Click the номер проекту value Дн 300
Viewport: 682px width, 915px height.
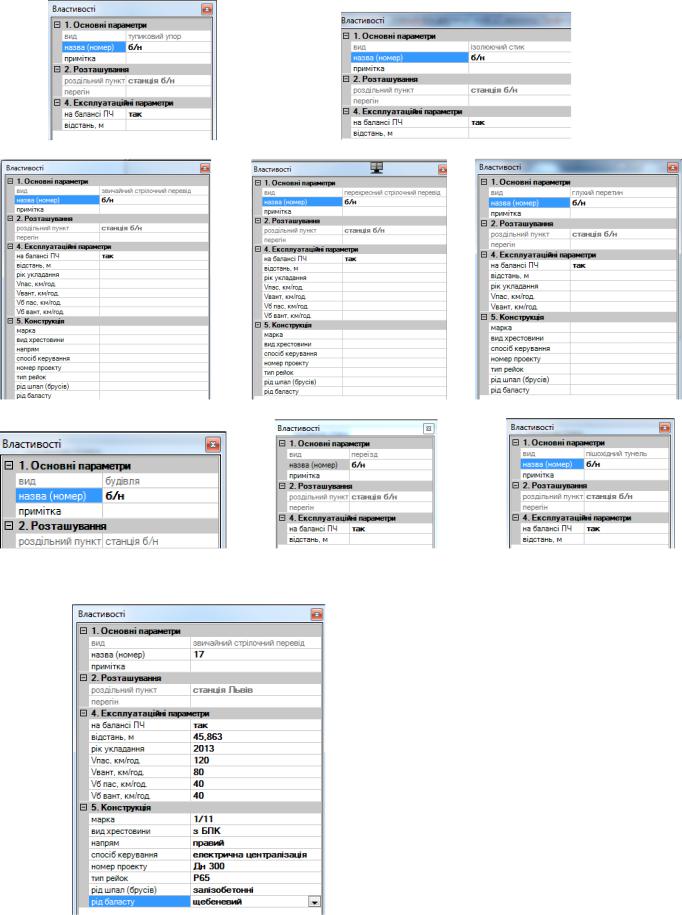tap(256, 867)
